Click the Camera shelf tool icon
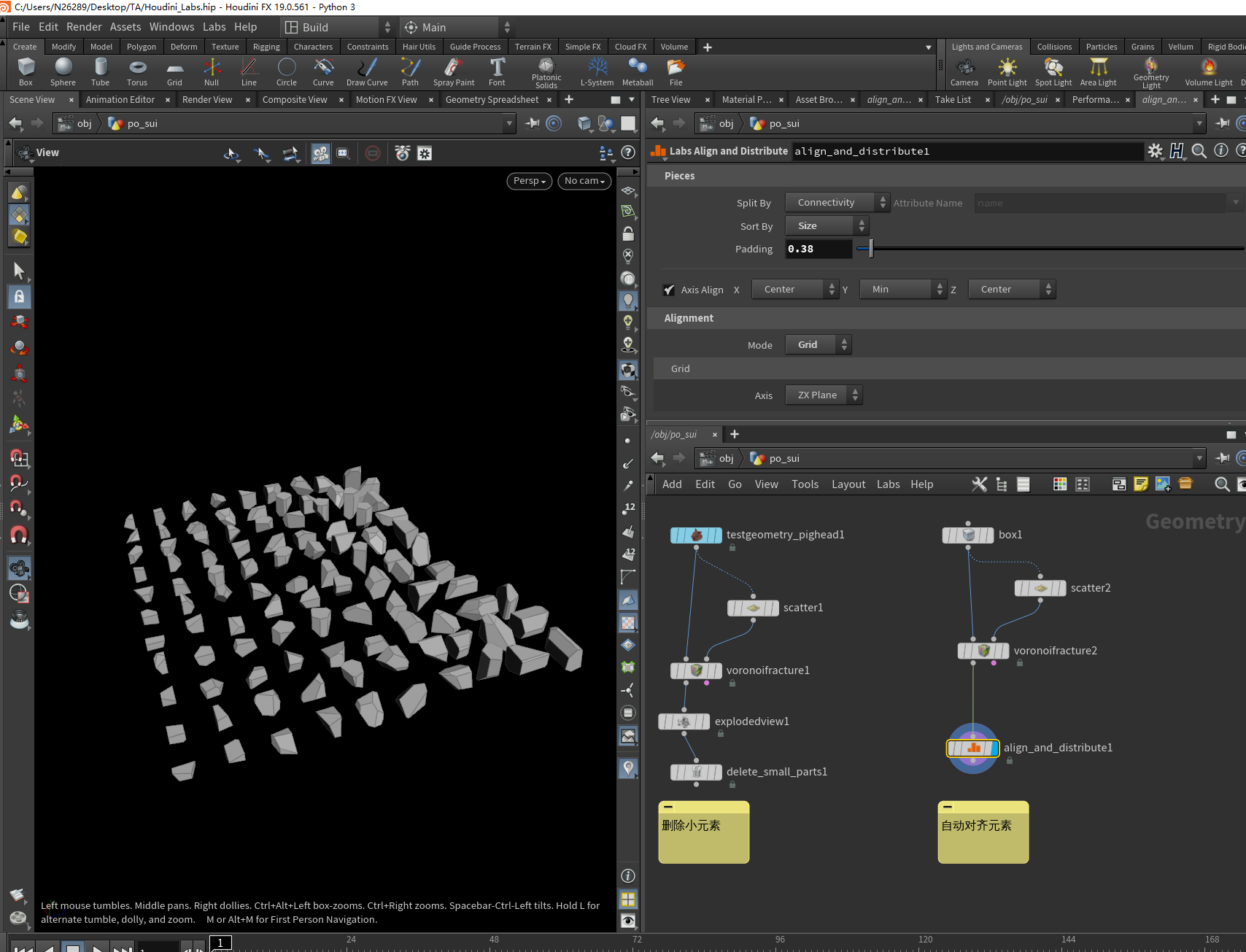The width and height of the screenshot is (1246, 952). click(964, 68)
